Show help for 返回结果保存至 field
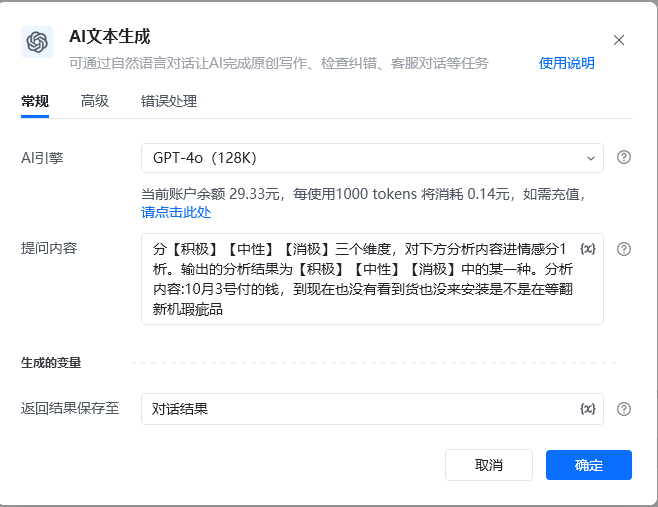Screen dimensions: 658x507 [624, 409]
